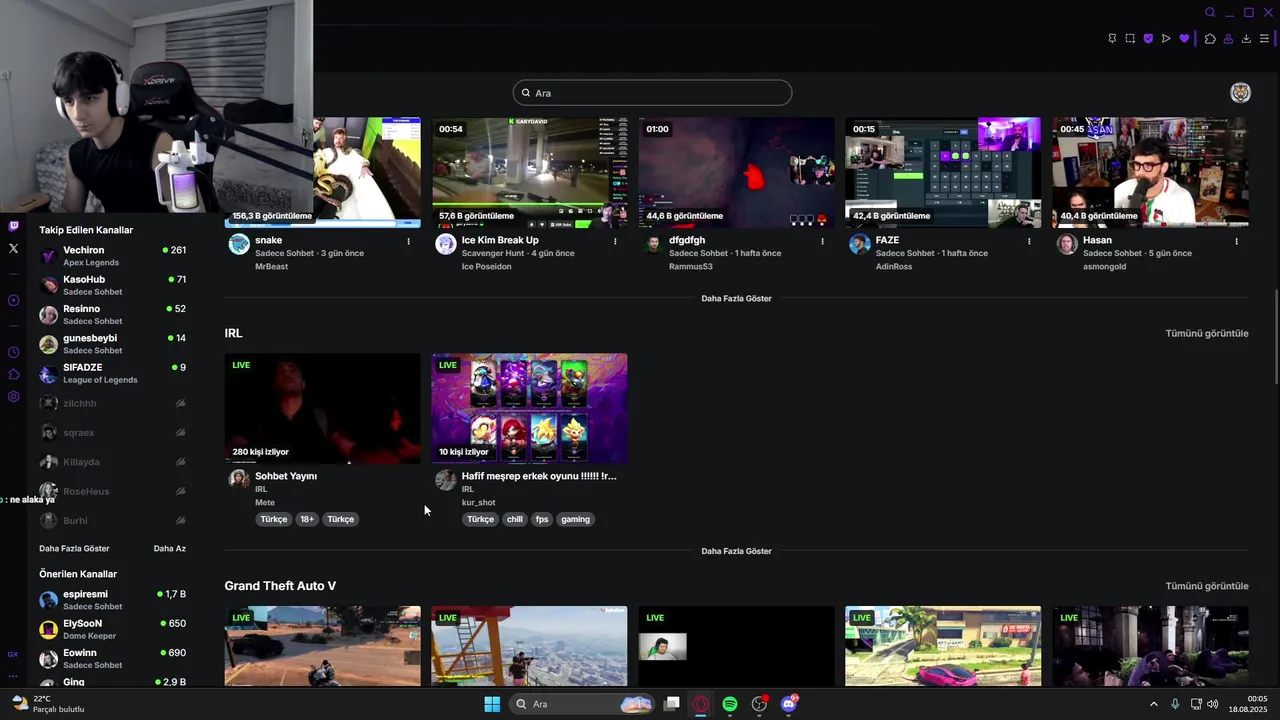Image resolution: width=1280 pixels, height=720 pixels.
Task: Open Settings gear in the left sidebar
Action: (x=13, y=396)
